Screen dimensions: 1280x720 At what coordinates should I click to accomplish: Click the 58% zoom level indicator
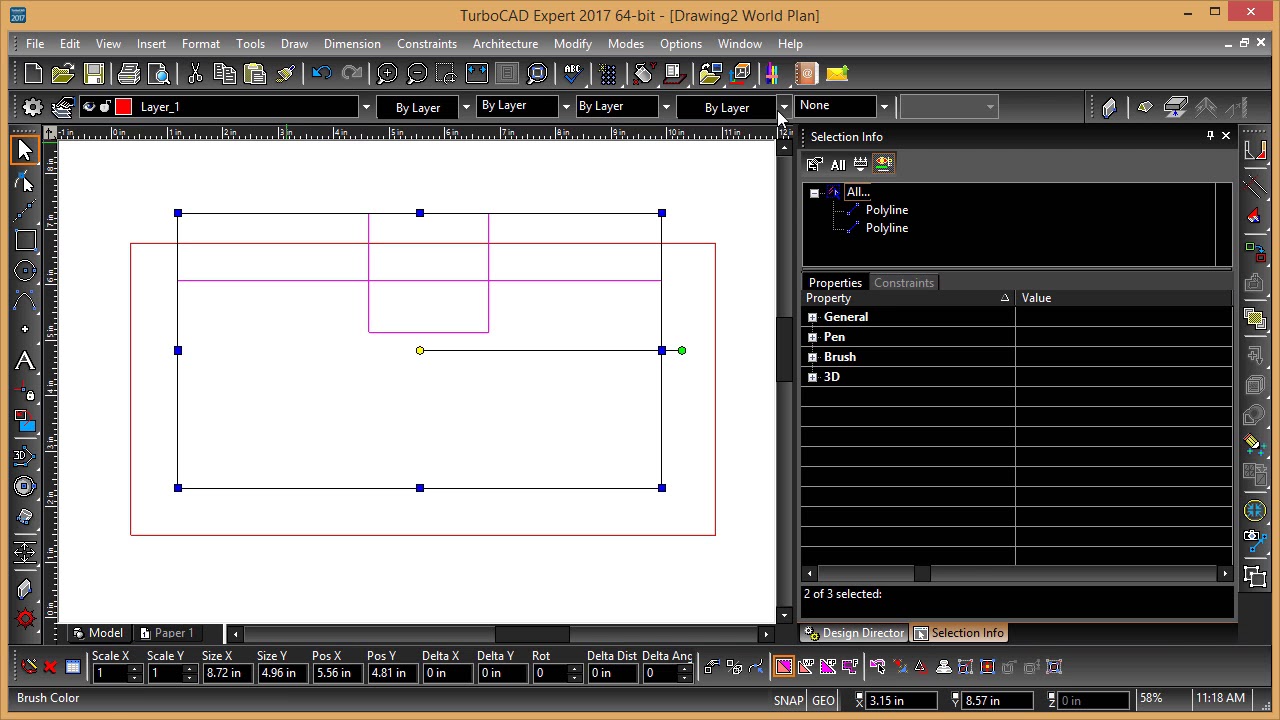point(1151,698)
